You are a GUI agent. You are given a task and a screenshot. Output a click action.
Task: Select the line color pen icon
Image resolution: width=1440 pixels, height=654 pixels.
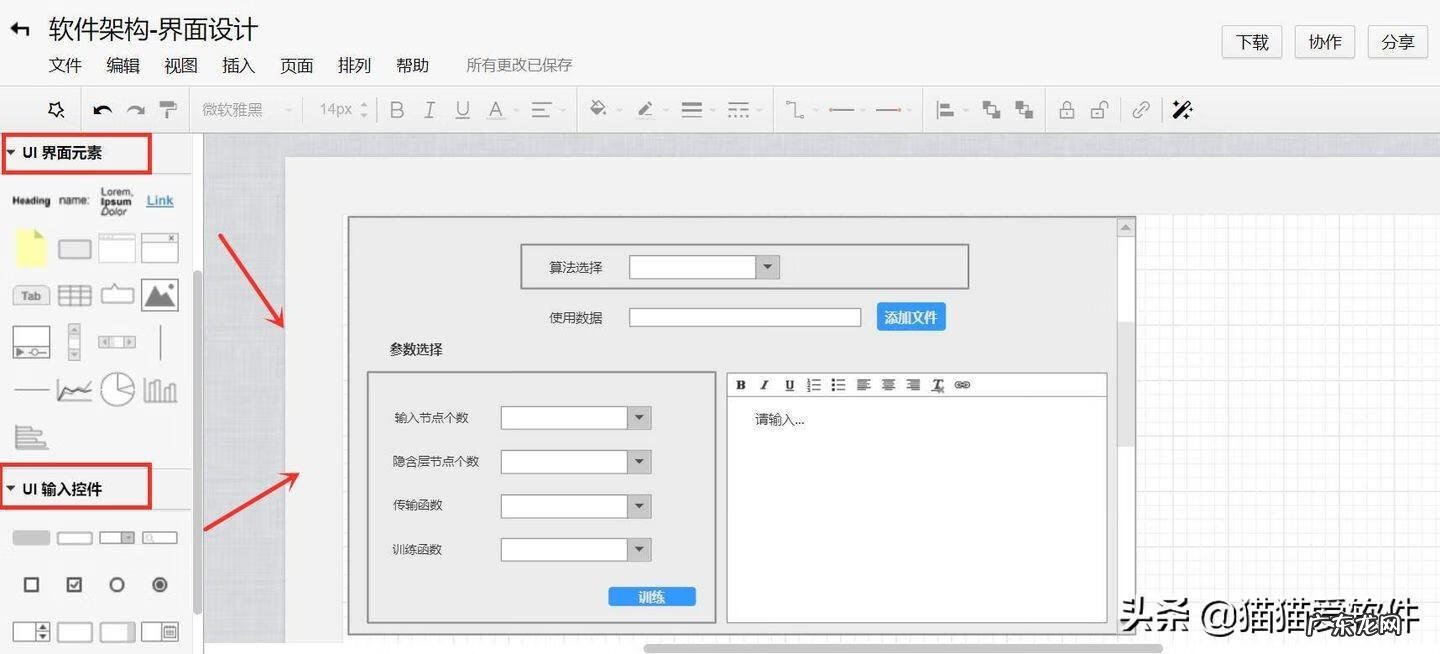646,109
